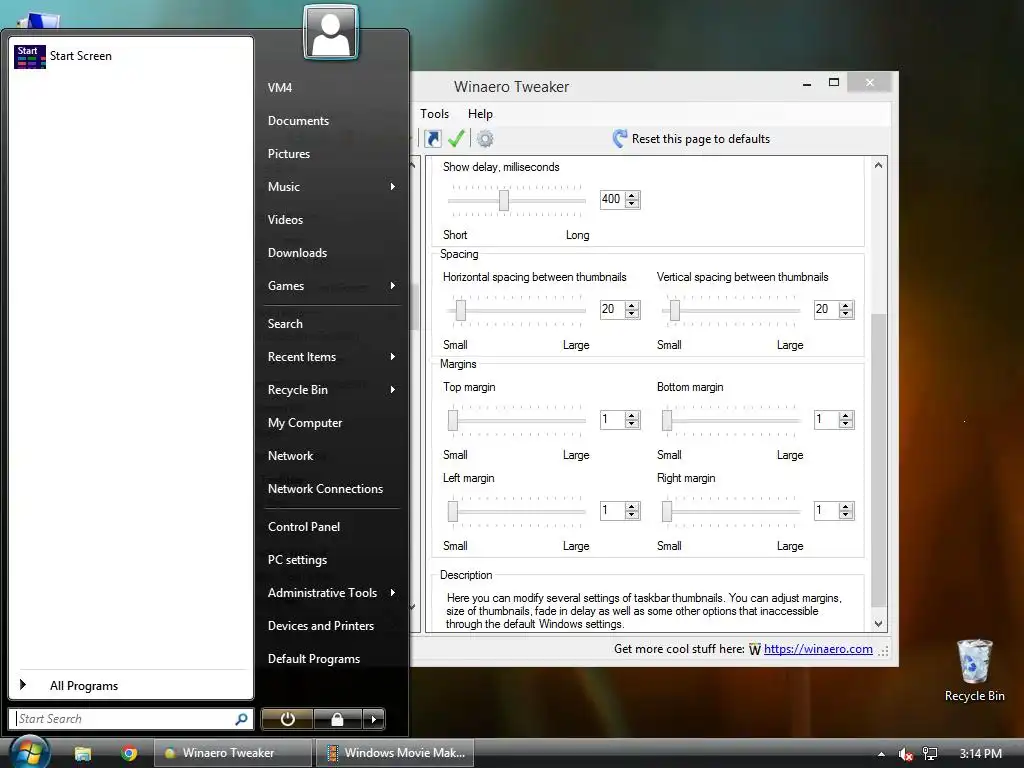The width and height of the screenshot is (1024, 768).
Task: Expand the Recent Items submenu arrow
Action: click(x=392, y=357)
